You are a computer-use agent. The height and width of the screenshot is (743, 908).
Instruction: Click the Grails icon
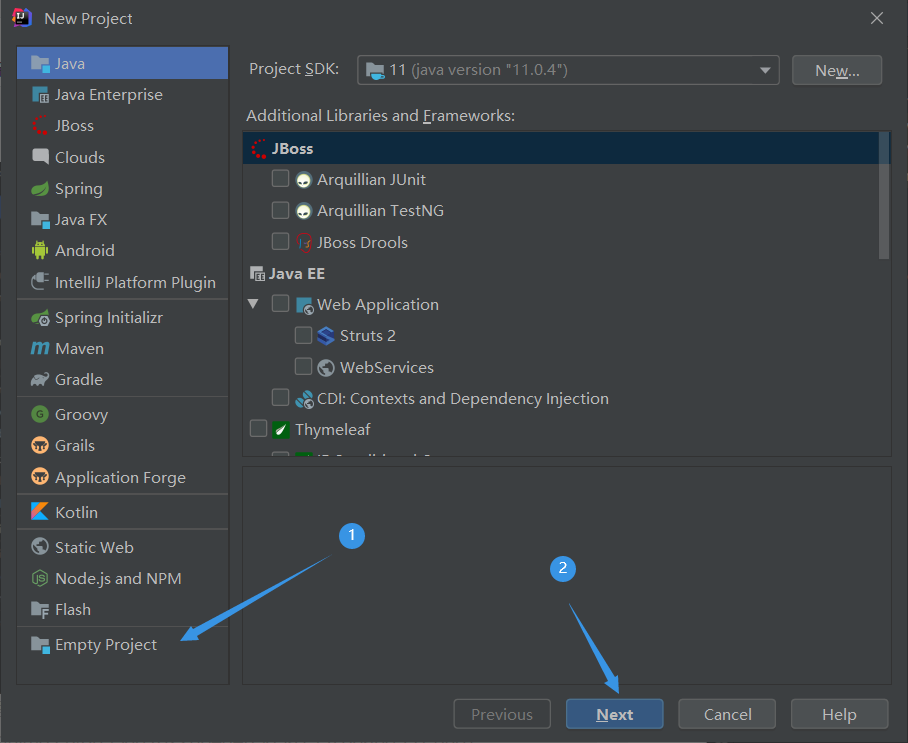click(40, 445)
